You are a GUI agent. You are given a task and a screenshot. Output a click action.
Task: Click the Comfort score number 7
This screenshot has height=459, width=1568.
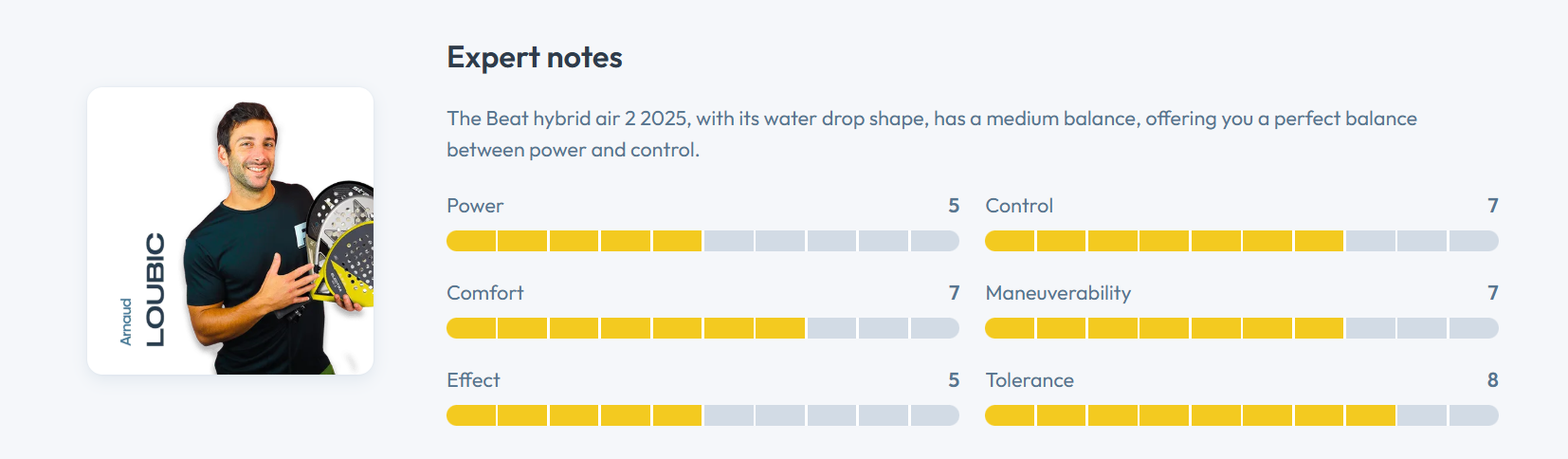954,293
